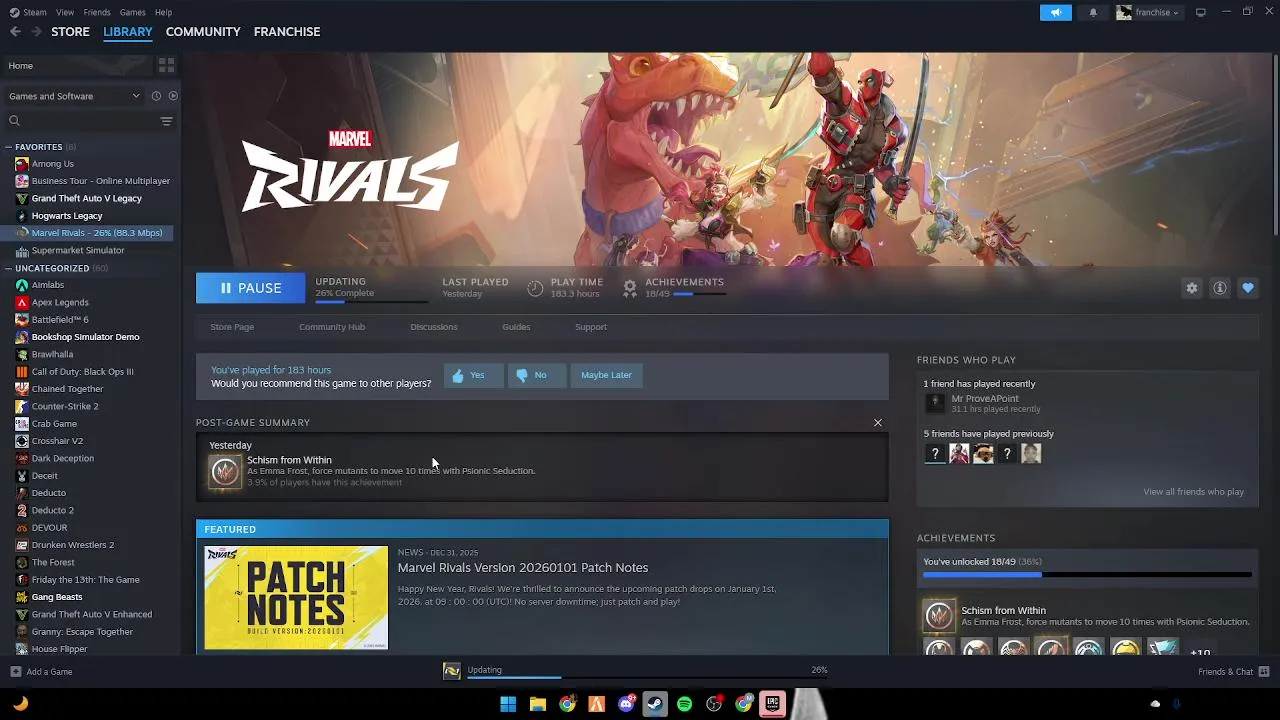Go to COMMUNITY tab
The height and width of the screenshot is (720, 1280).
[203, 32]
